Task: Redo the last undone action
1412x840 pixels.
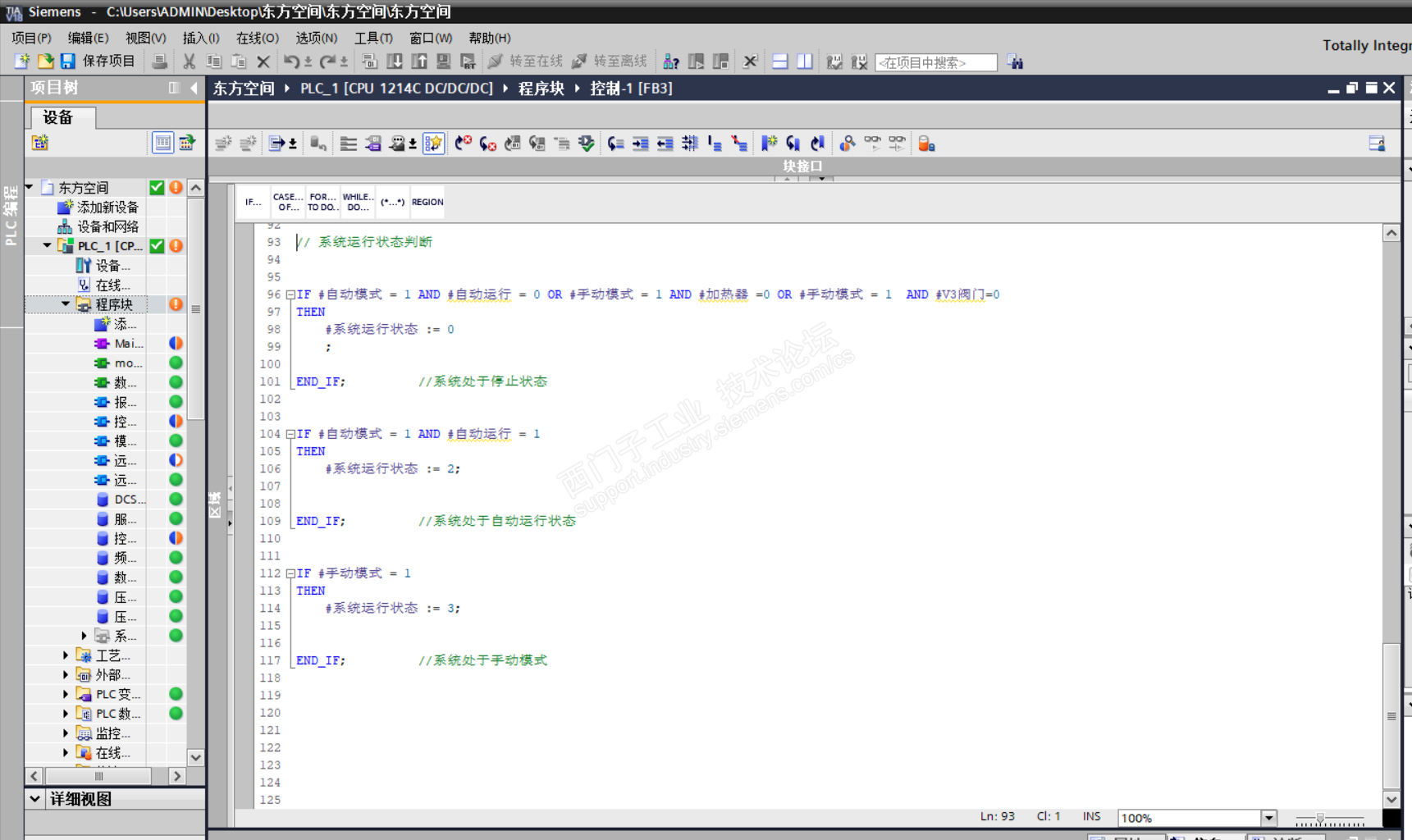Action: (327, 62)
